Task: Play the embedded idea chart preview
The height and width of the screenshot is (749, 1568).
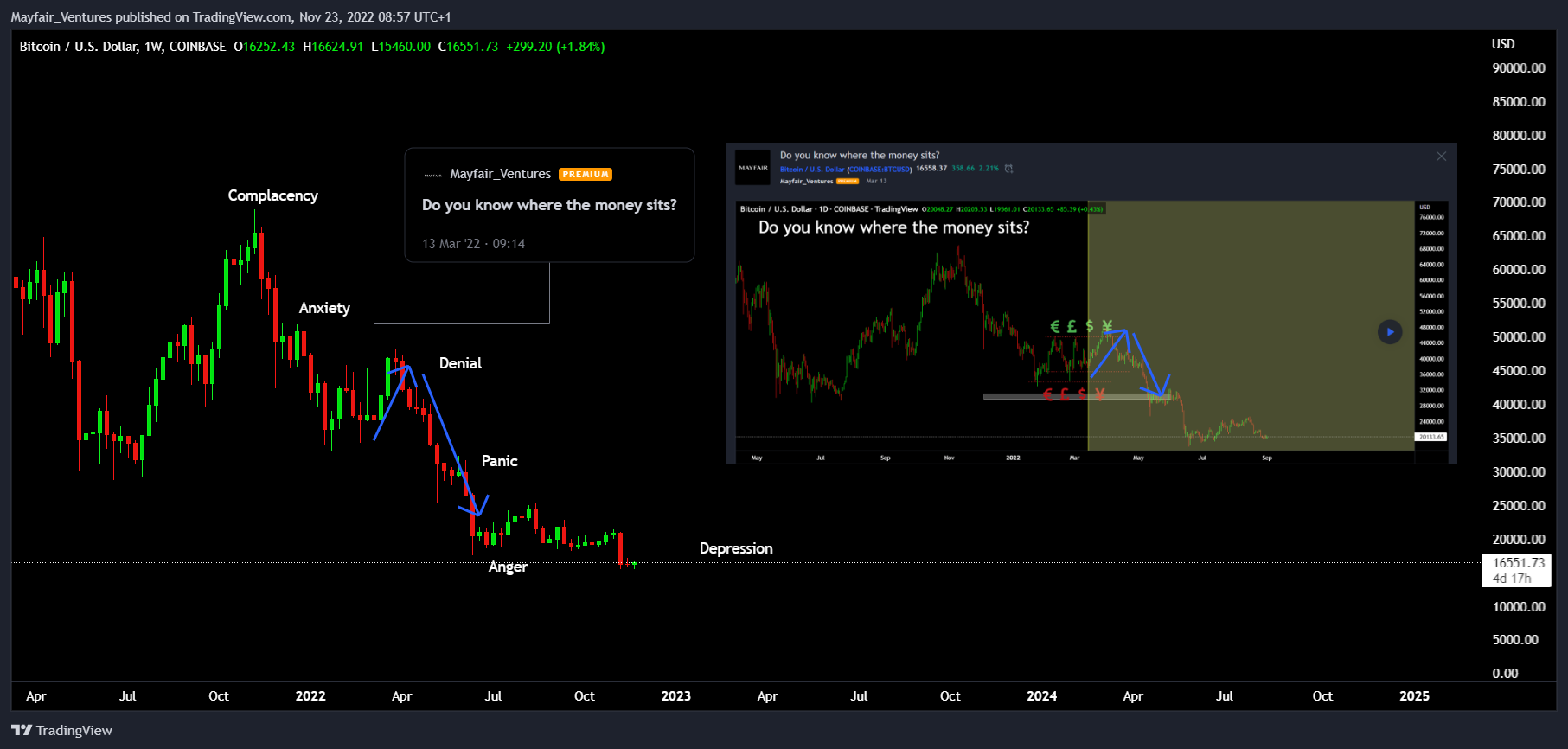Action: [1390, 331]
